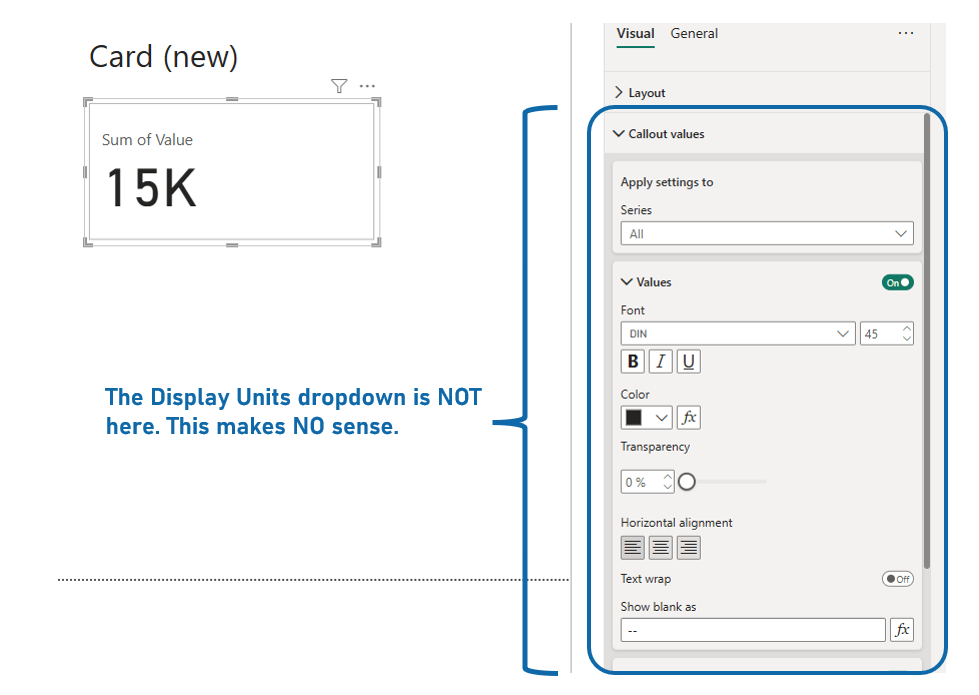This screenshot has height=695, width=979.
Task: Center-align the callout value text
Action: coord(660,547)
